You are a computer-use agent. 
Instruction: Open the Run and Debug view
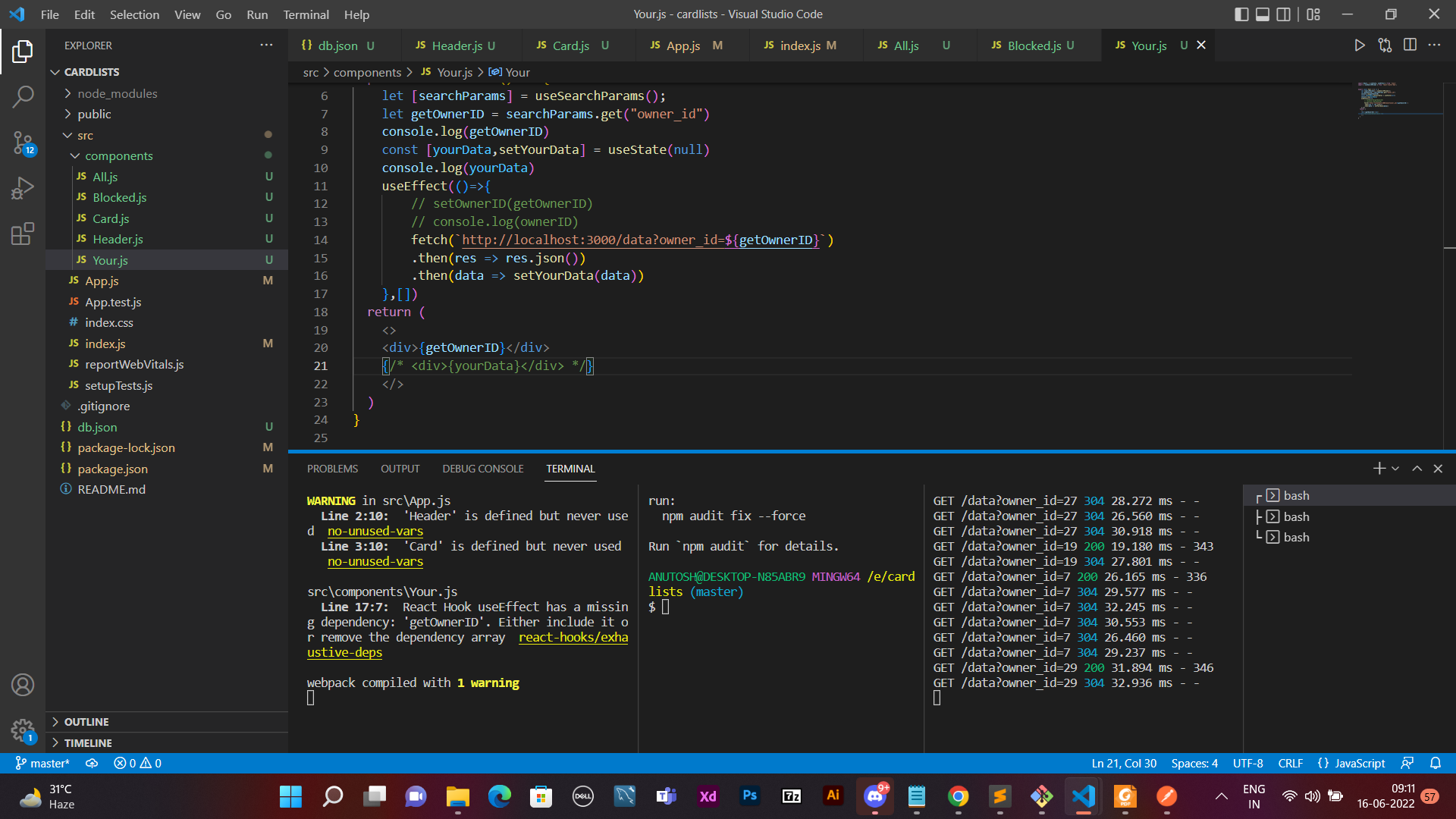point(23,187)
